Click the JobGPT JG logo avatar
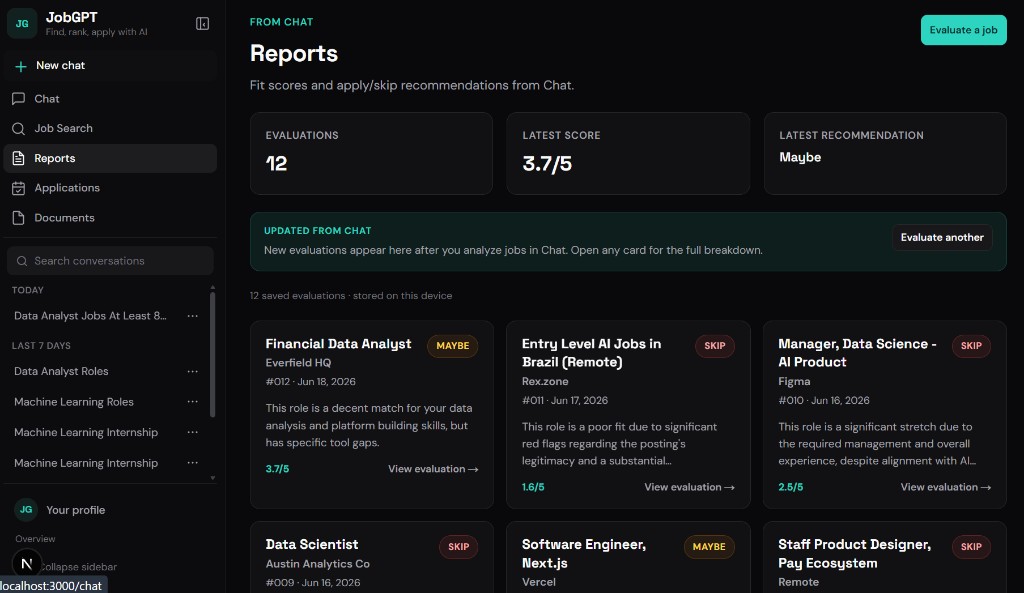 (22, 24)
